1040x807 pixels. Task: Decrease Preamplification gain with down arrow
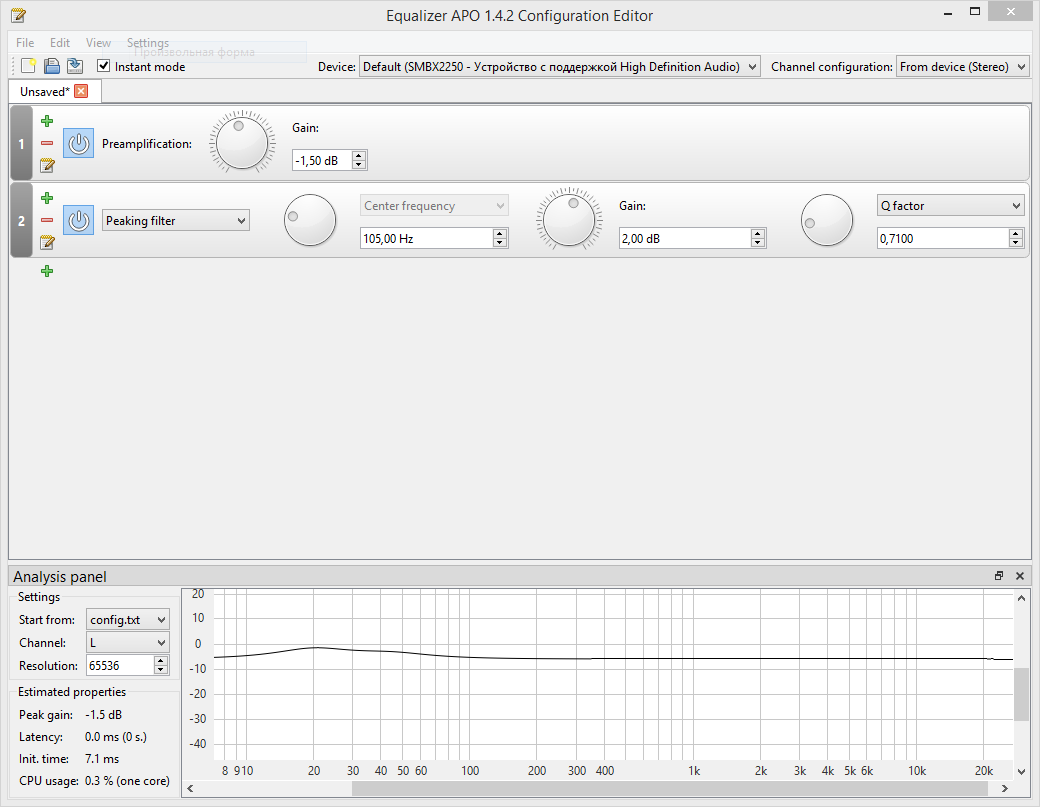[359, 164]
